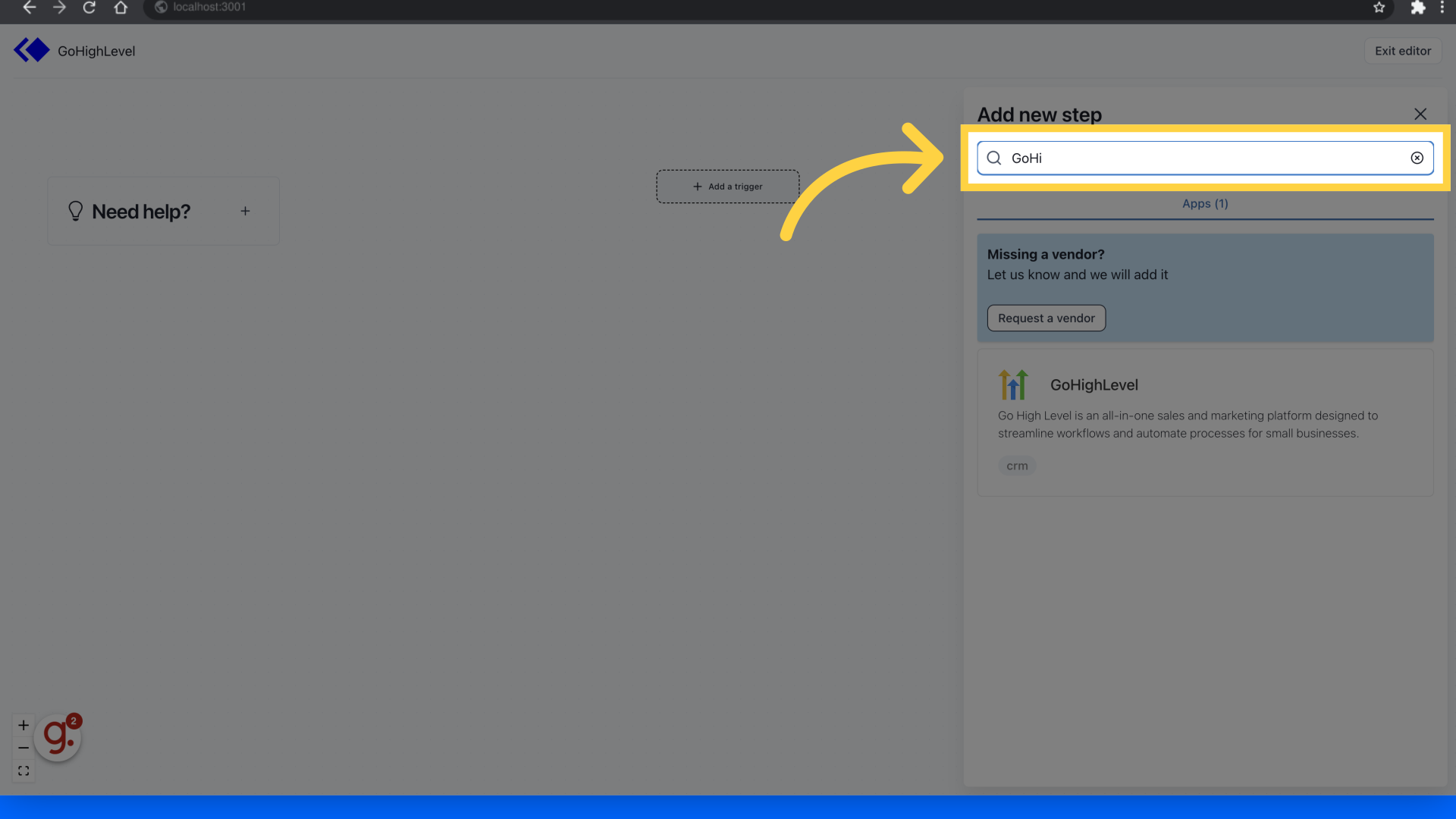Image resolution: width=1456 pixels, height=819 pixels.
Task: Clear the search field with X icon
Action: point(1417,158)
